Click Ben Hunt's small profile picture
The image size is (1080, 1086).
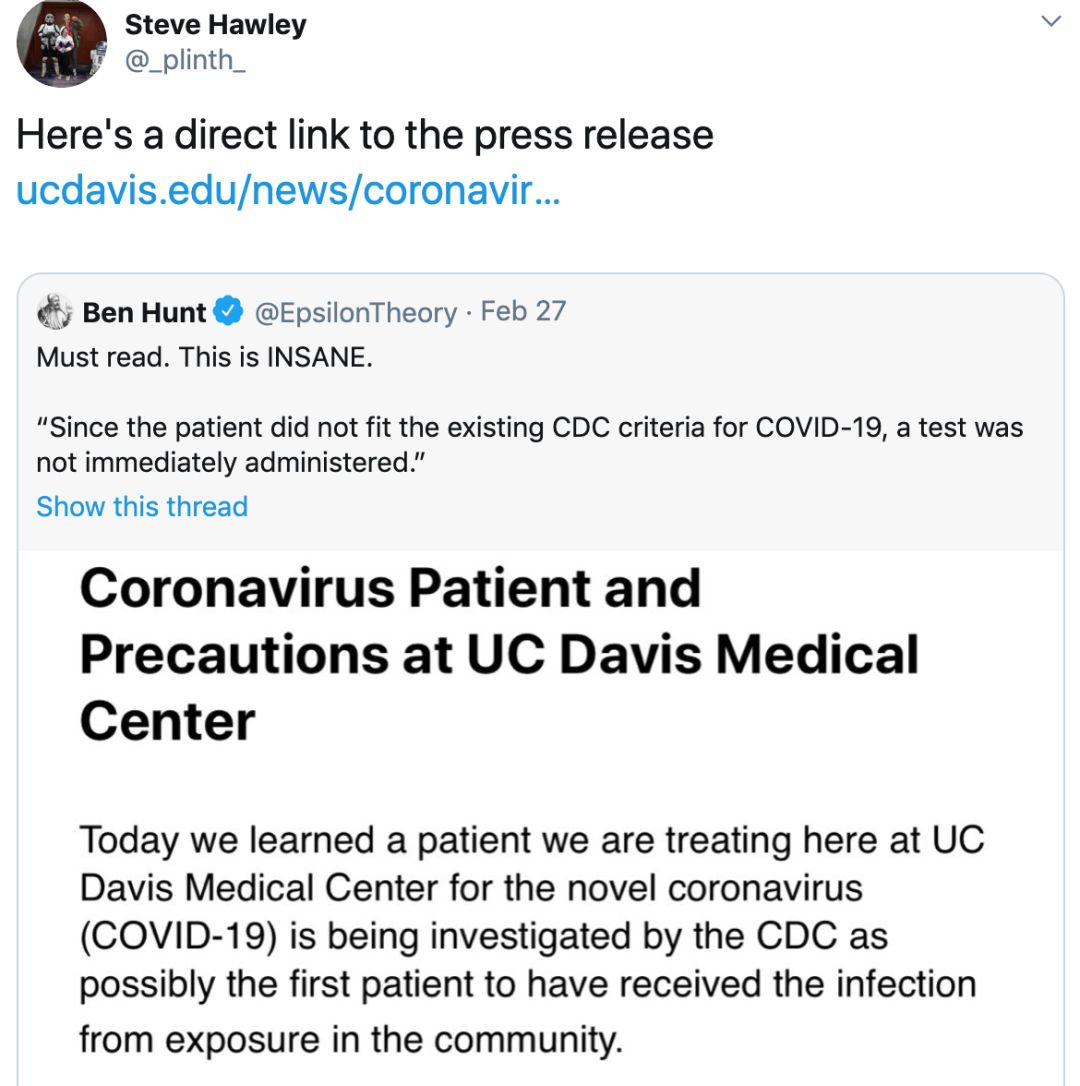click(54, 312)
